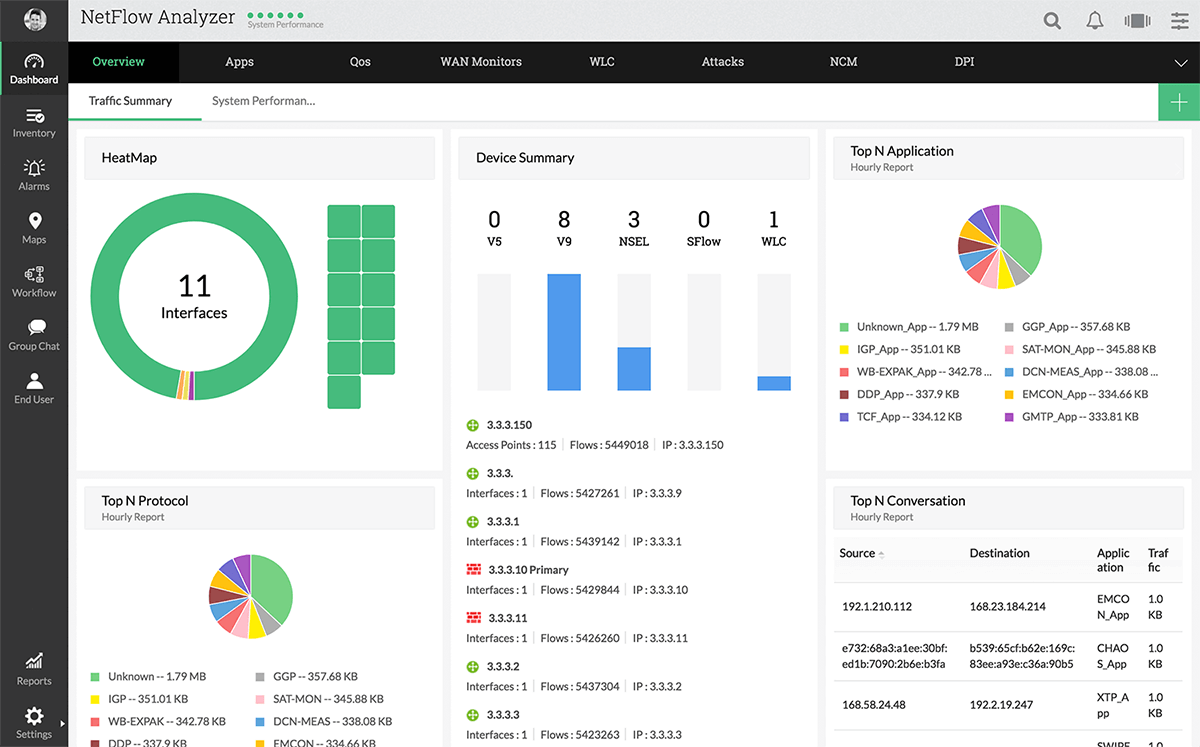The image size is (1200, 747).
Task: Open device 3.3.3.150 entry
Action: pos(509,425)
